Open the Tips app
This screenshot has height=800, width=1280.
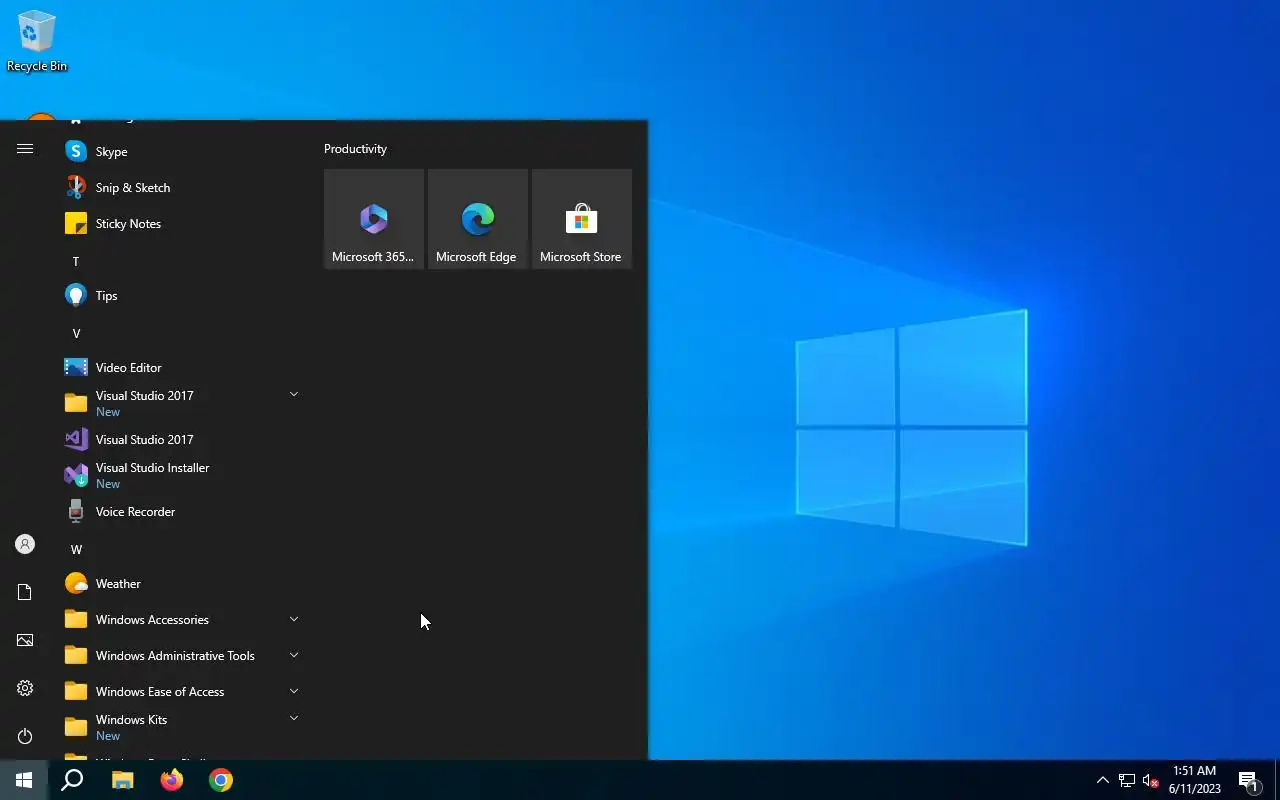182,296
